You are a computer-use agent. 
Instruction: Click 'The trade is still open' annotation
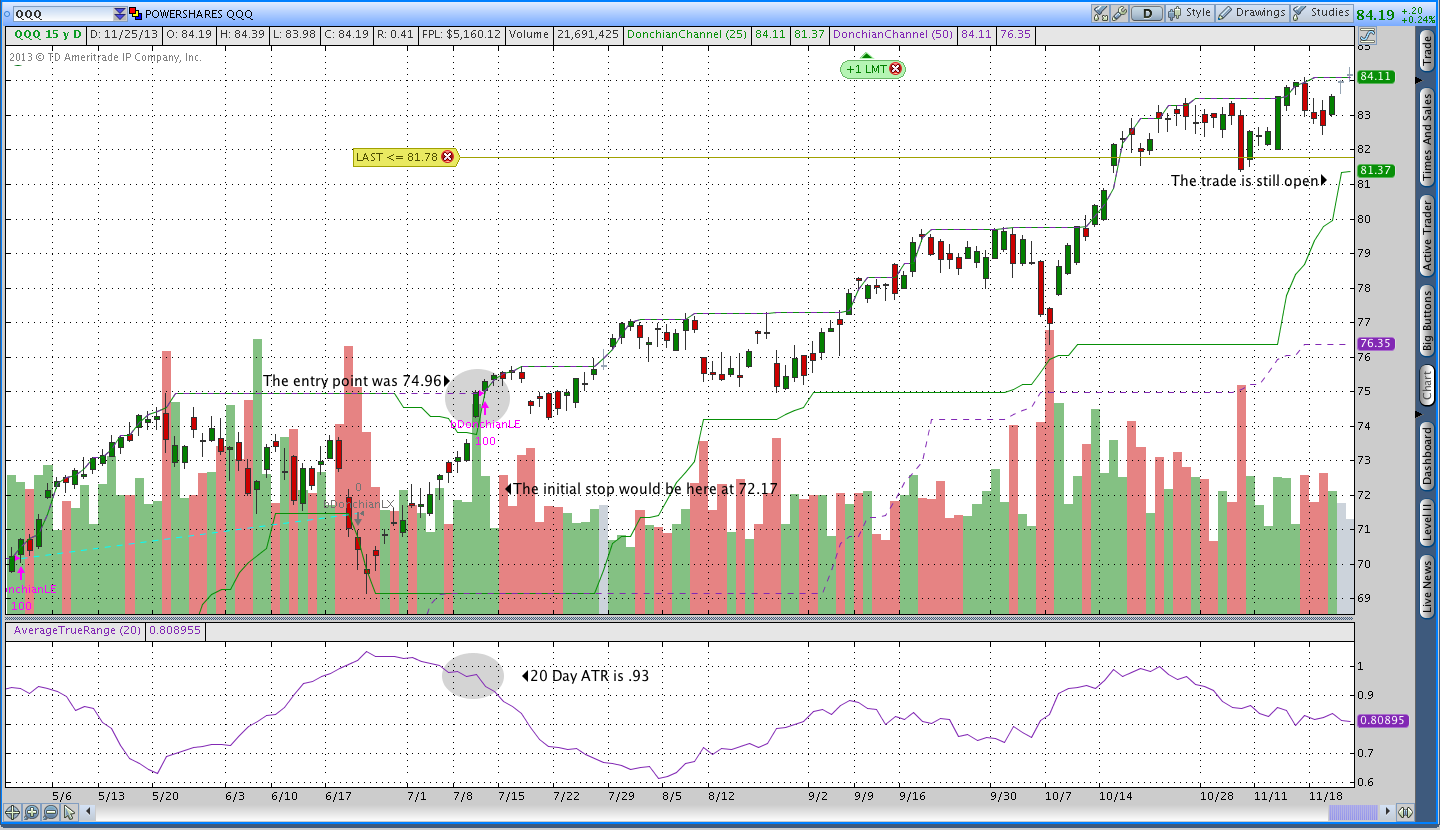[1245, 181]
